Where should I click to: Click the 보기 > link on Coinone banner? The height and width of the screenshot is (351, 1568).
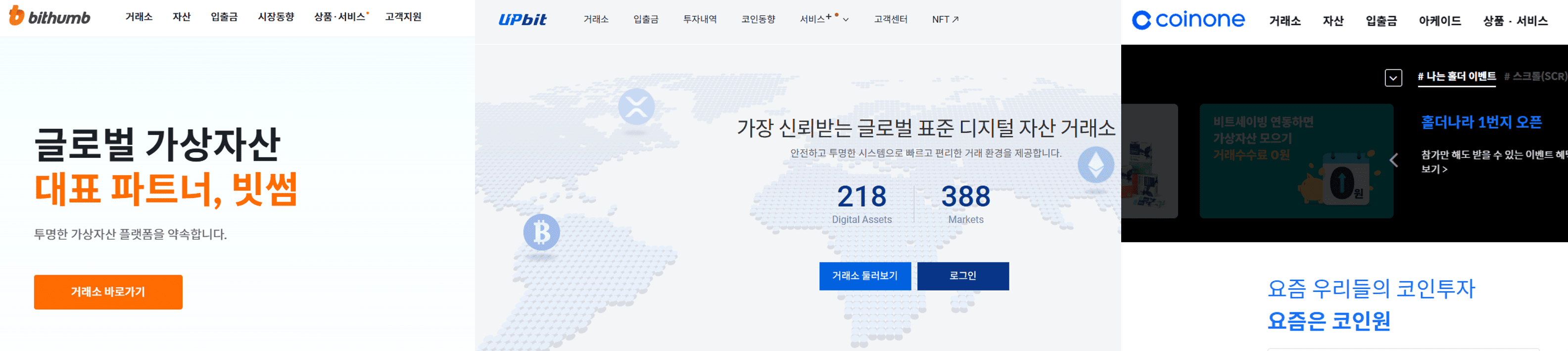coord(1434,169)
